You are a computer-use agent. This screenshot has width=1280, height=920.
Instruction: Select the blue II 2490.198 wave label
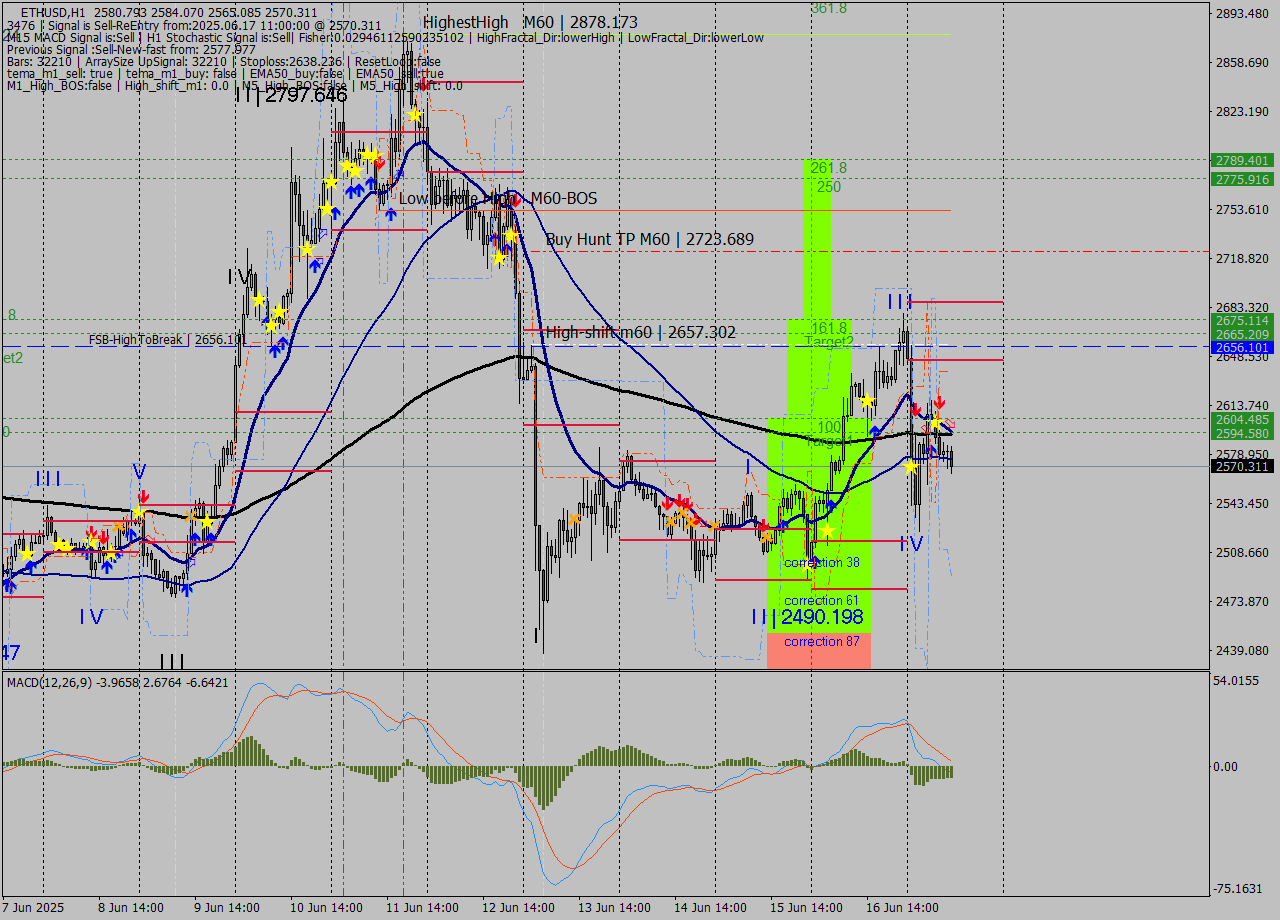pos(806,617)
